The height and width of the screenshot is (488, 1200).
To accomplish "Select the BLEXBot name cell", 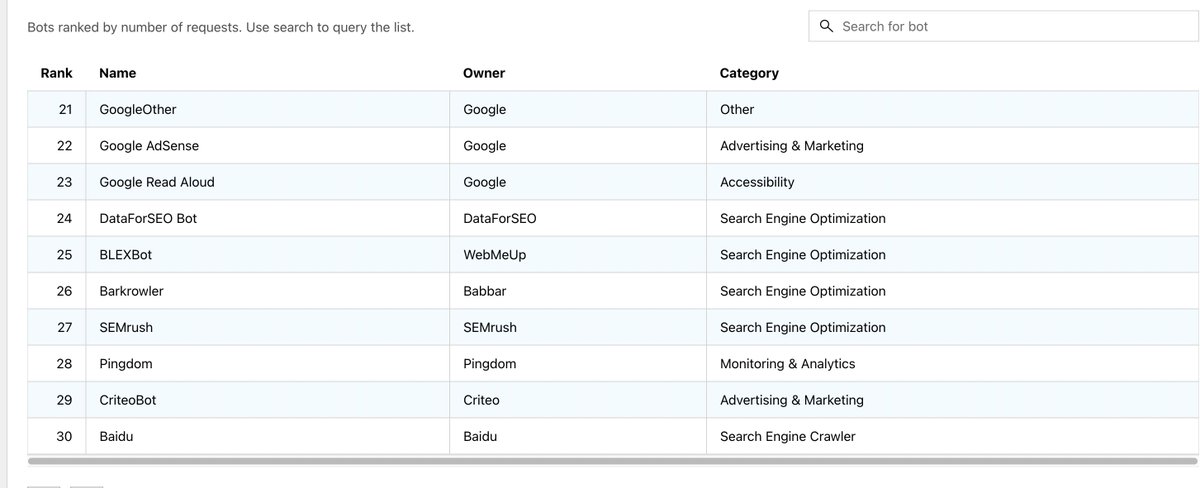I will (x=268, y=255).
